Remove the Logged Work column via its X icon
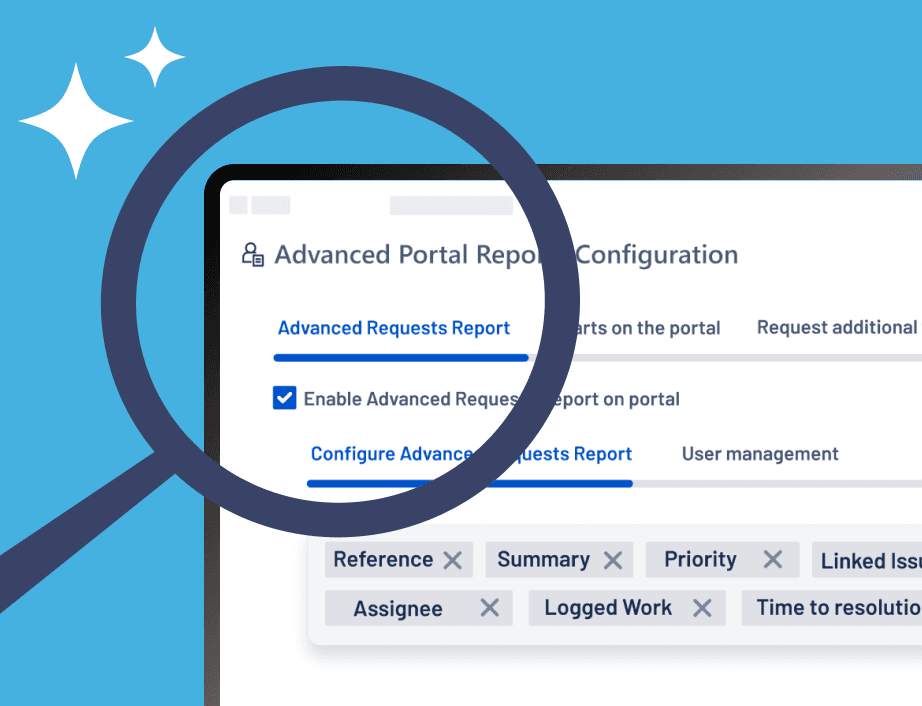This screenshot has width=922, height=706. (700, 608)
